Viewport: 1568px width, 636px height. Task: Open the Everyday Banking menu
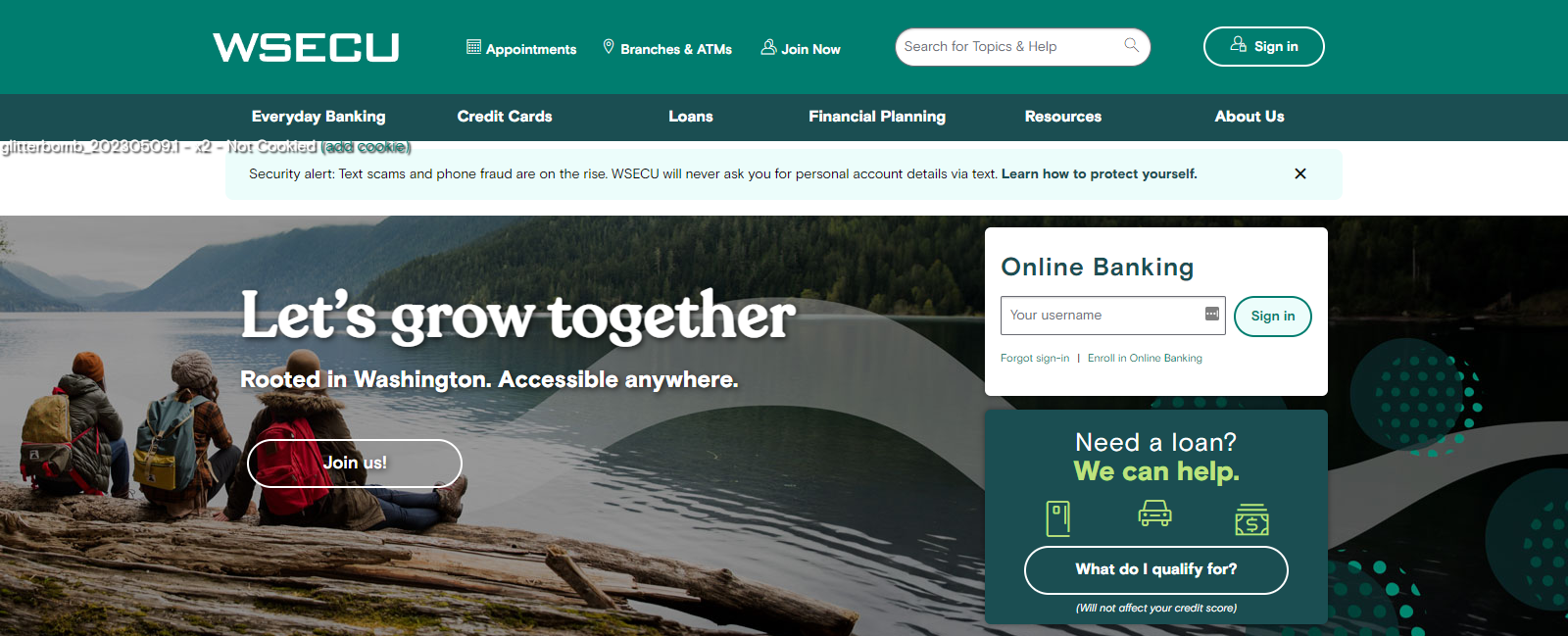click(318, 117)
